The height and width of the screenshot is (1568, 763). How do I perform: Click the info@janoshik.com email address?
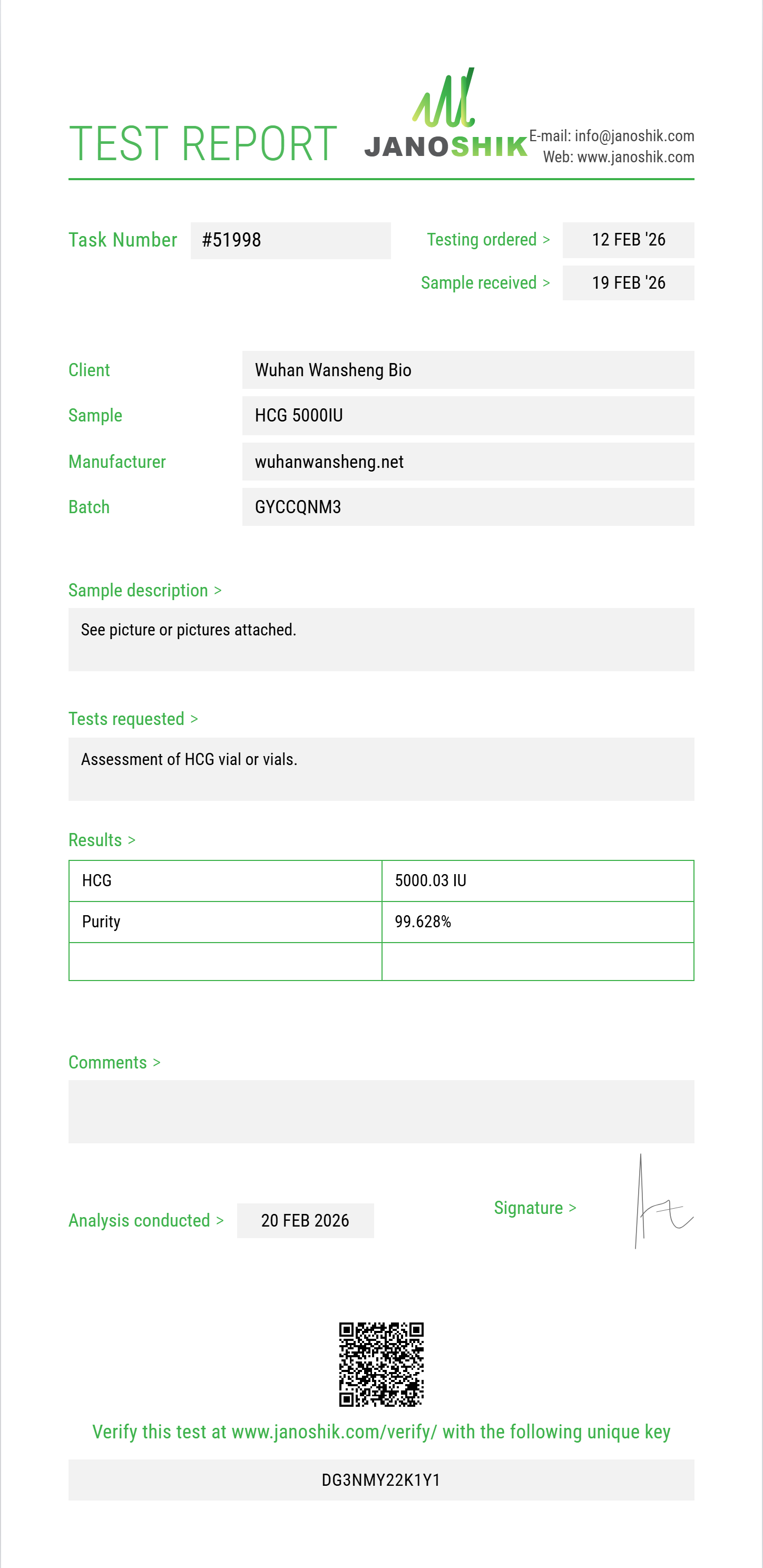pos(634,136)
